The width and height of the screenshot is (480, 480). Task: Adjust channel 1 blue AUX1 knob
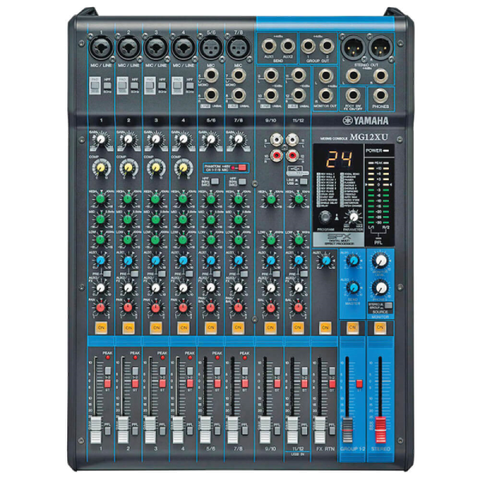101,260
